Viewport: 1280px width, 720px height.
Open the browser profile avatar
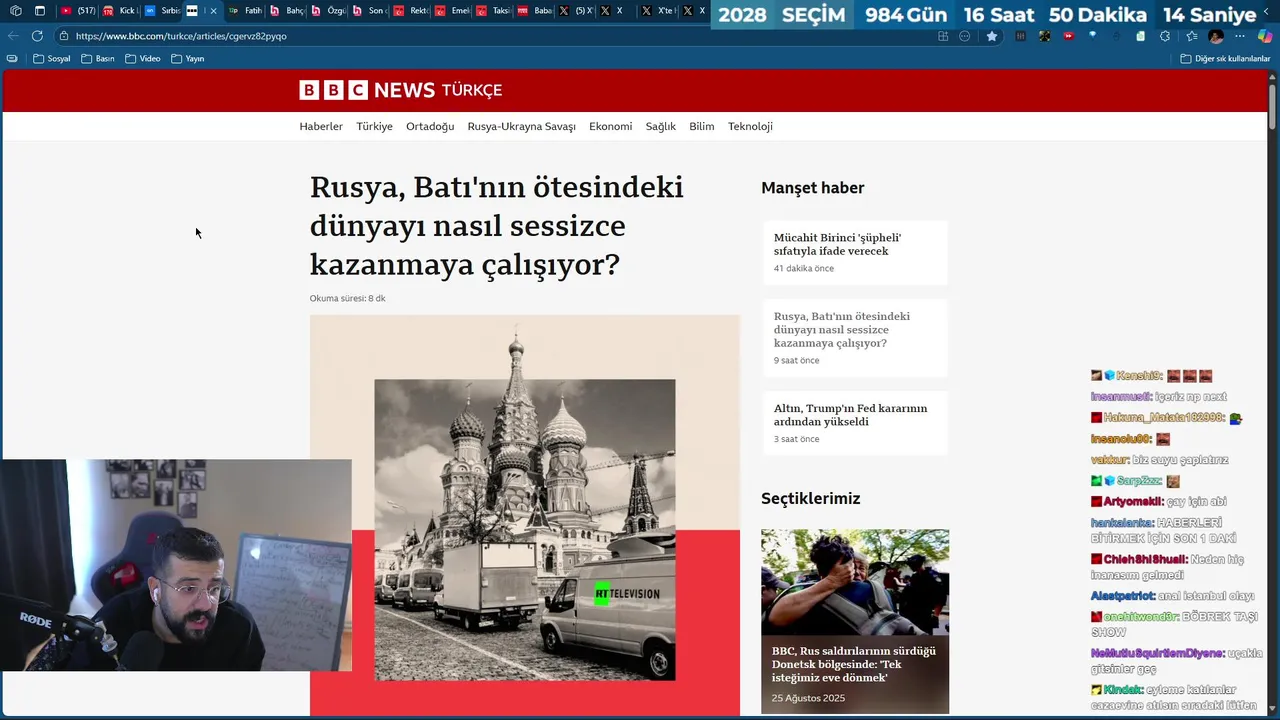[1216, 36]
